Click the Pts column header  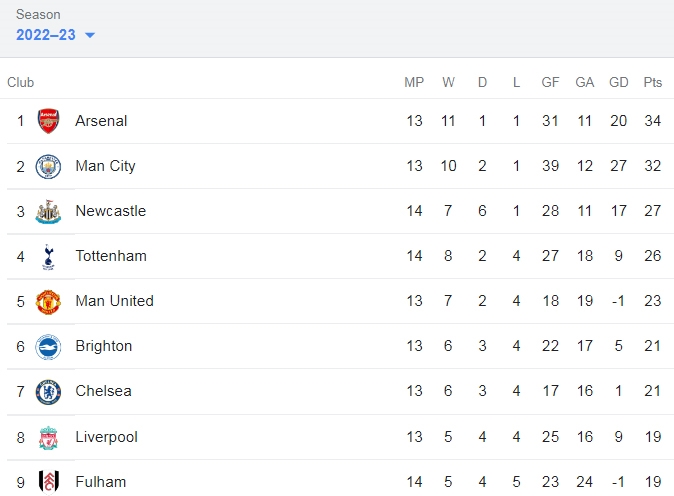653,82
